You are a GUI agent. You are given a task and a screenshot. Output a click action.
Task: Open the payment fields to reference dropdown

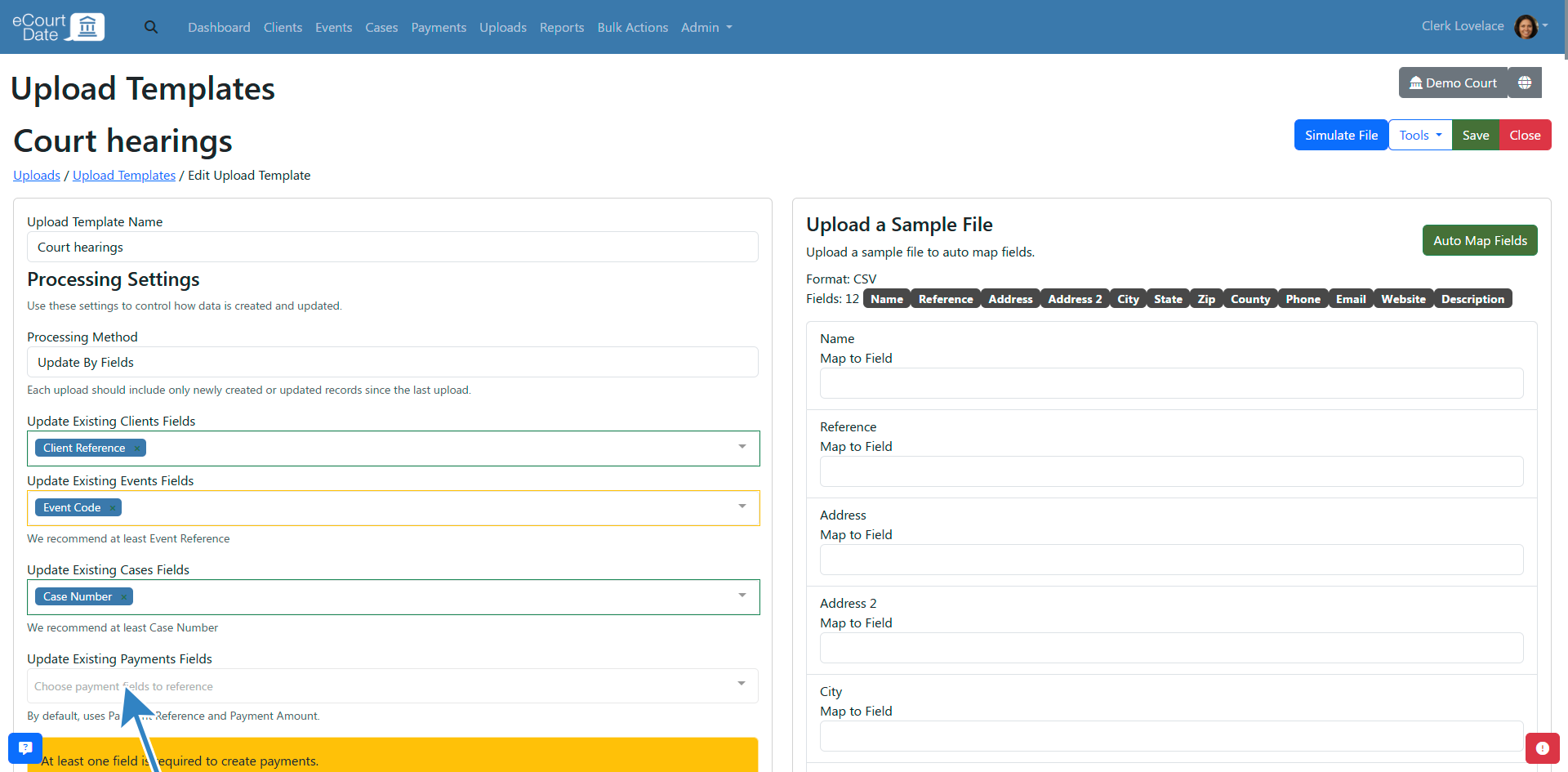[x=393, y=686]
